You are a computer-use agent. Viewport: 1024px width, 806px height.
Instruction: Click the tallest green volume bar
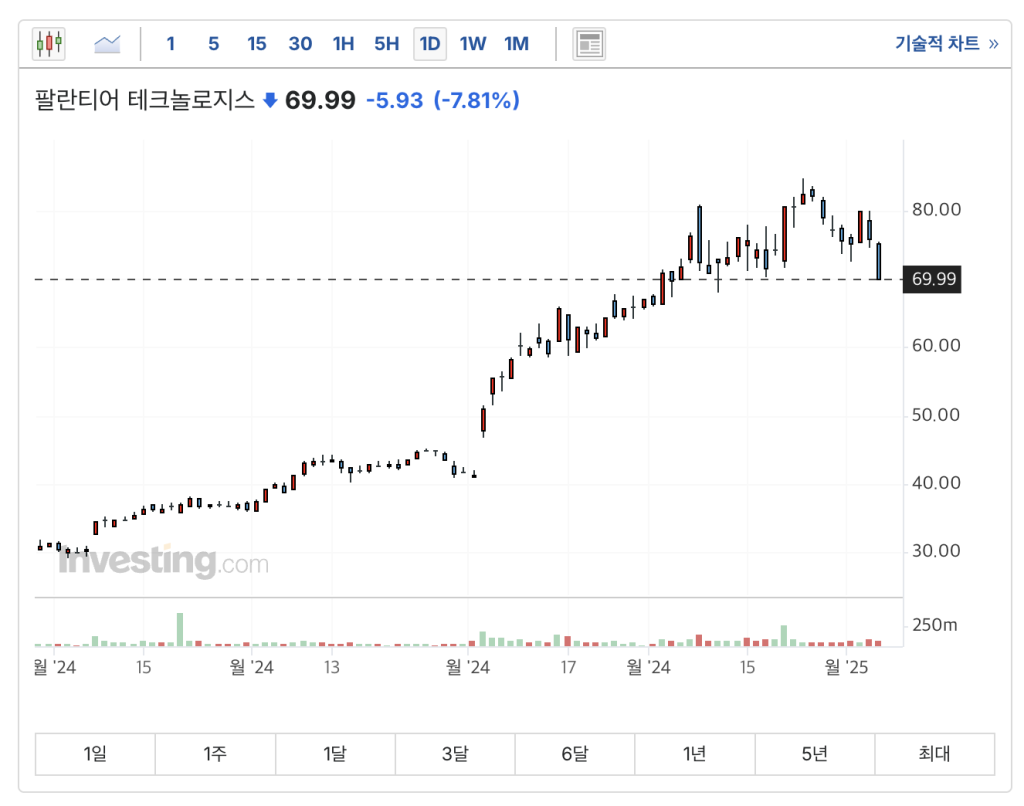pyautogui.click(x=180, y=630)
